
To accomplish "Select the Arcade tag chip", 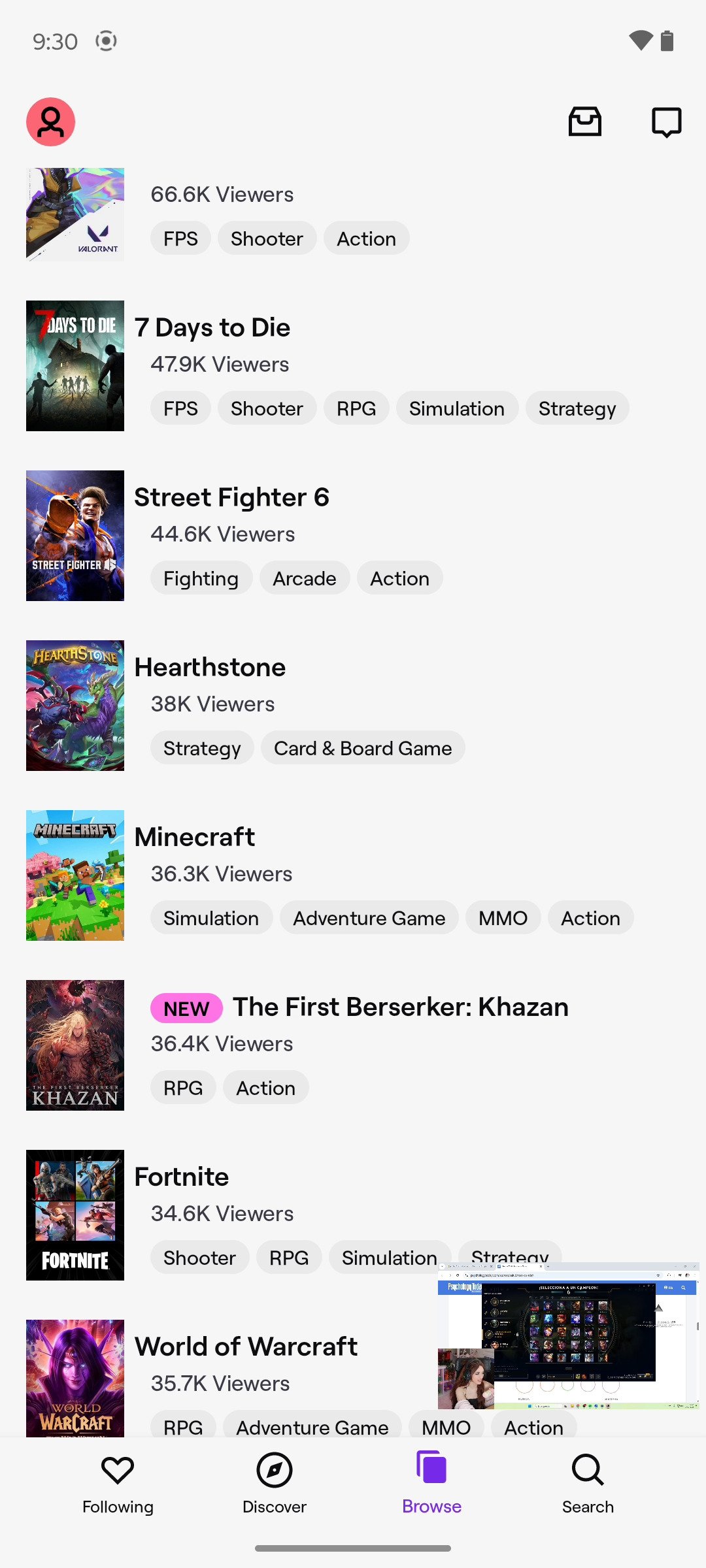I will [x=305, y=578].
